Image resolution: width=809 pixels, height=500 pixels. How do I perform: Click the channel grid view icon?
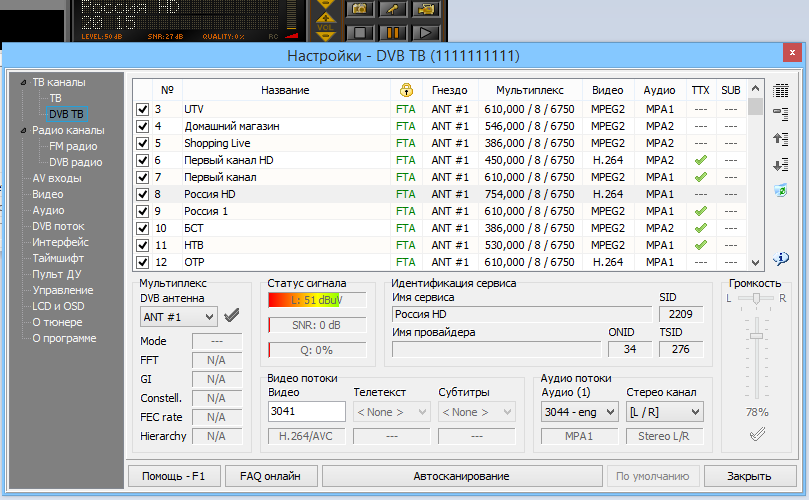[x=781, y=90]
